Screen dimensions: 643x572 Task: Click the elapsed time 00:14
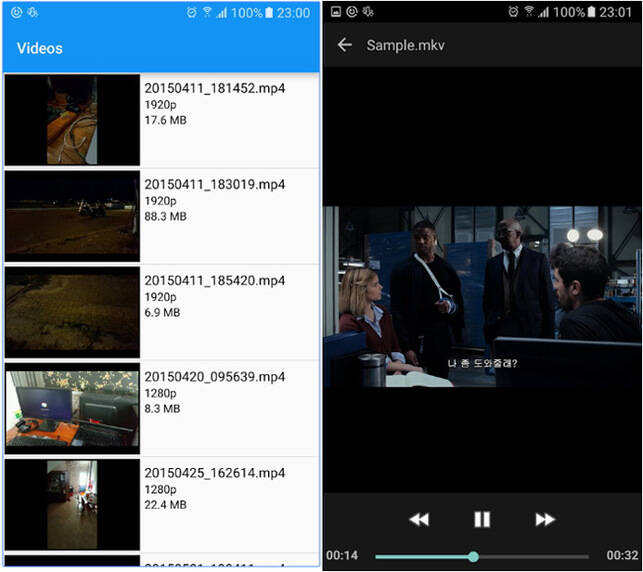(342, 555)
